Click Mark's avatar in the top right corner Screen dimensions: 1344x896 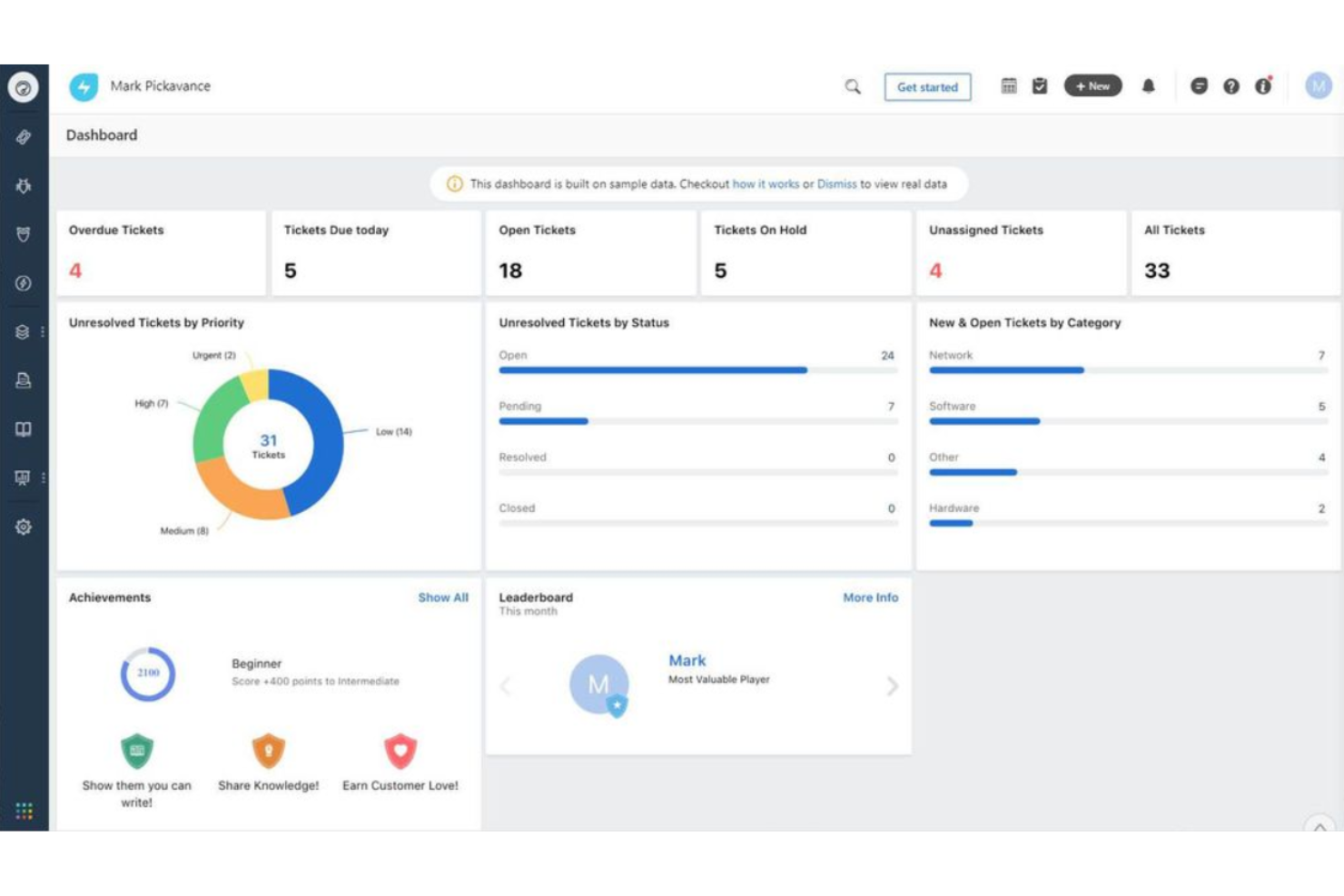(x=1319, y=85)
